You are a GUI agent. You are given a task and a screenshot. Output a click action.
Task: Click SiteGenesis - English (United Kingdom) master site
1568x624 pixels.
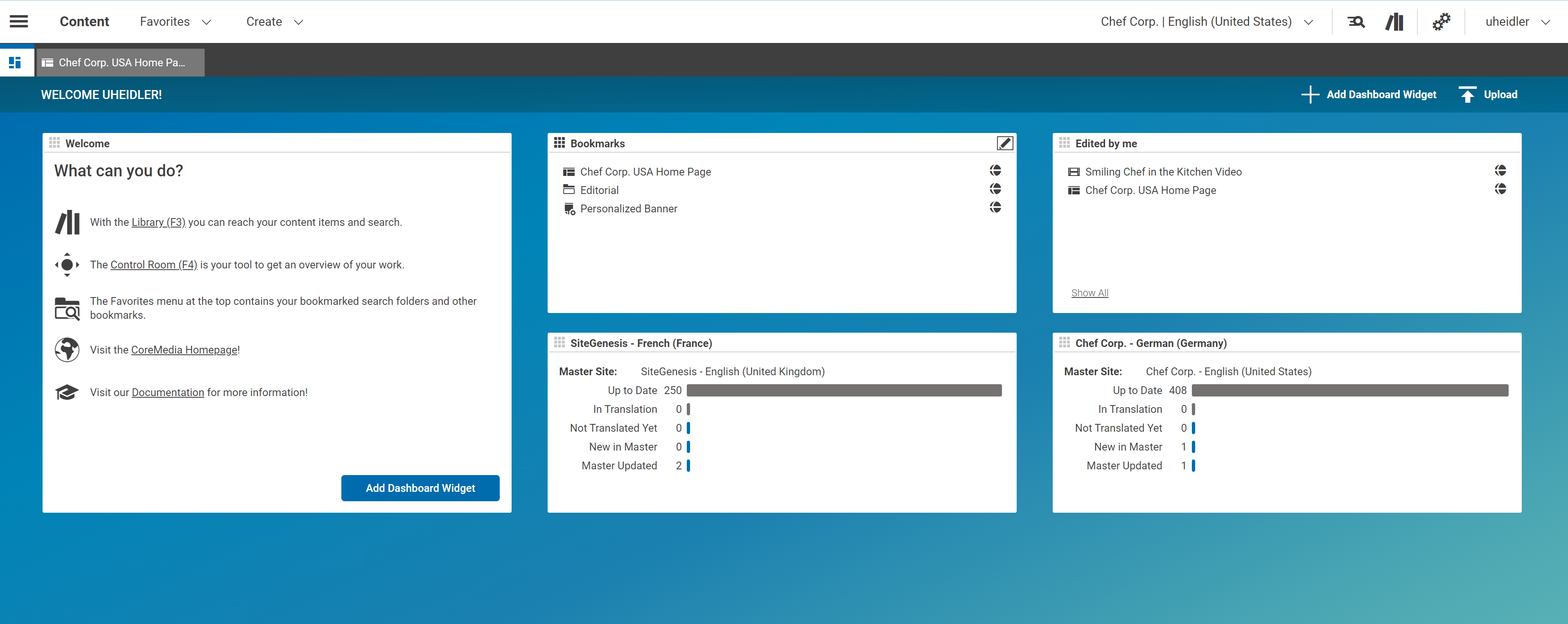click(x=732, y=372)
